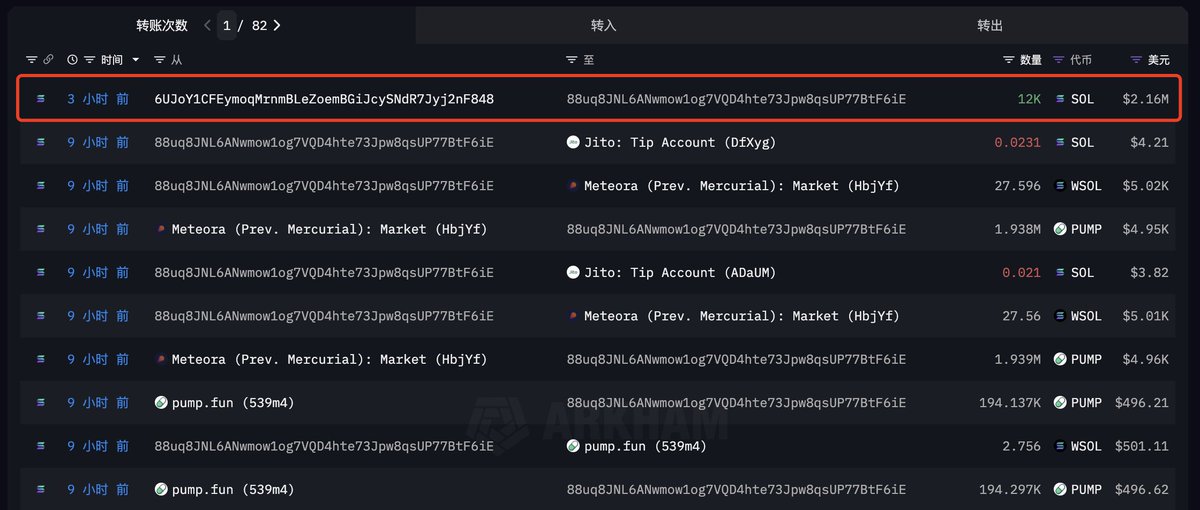This screenshot has width=1200, height=510.
Task: Open the filter icon for 美元 column
Action: point(1136,60)
